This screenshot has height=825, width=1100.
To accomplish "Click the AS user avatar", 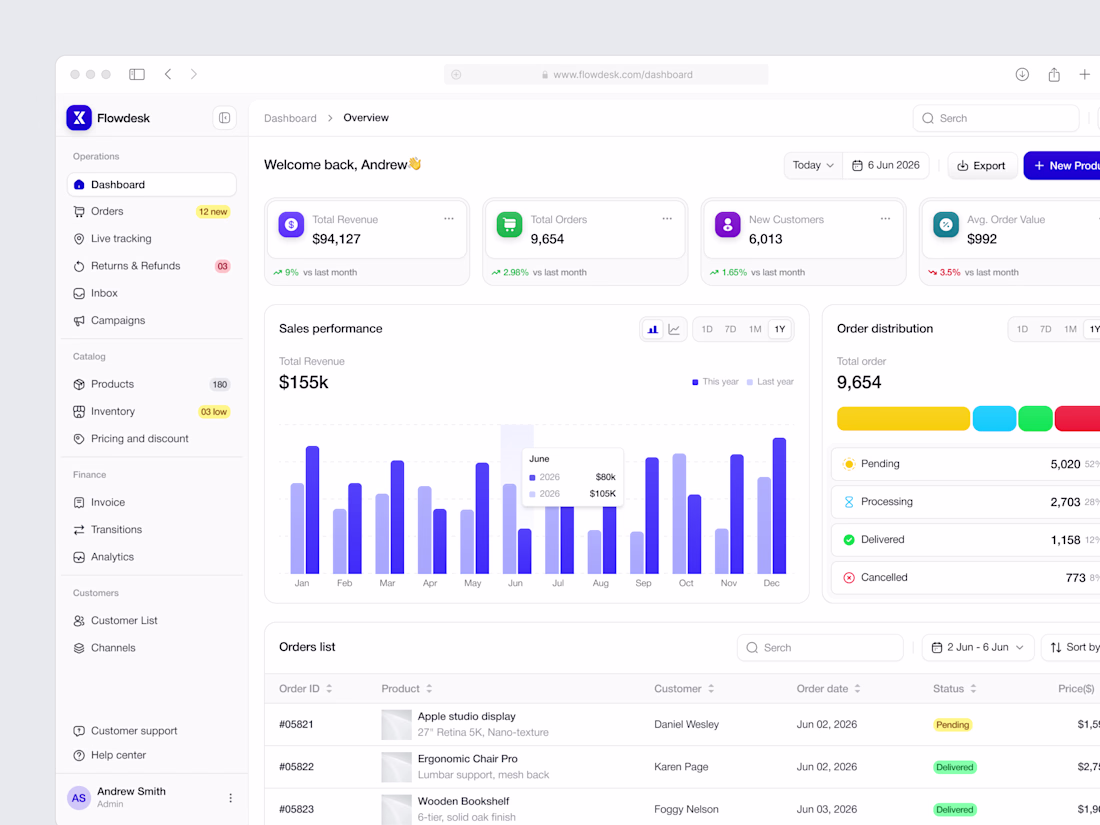I will (79, 798).
